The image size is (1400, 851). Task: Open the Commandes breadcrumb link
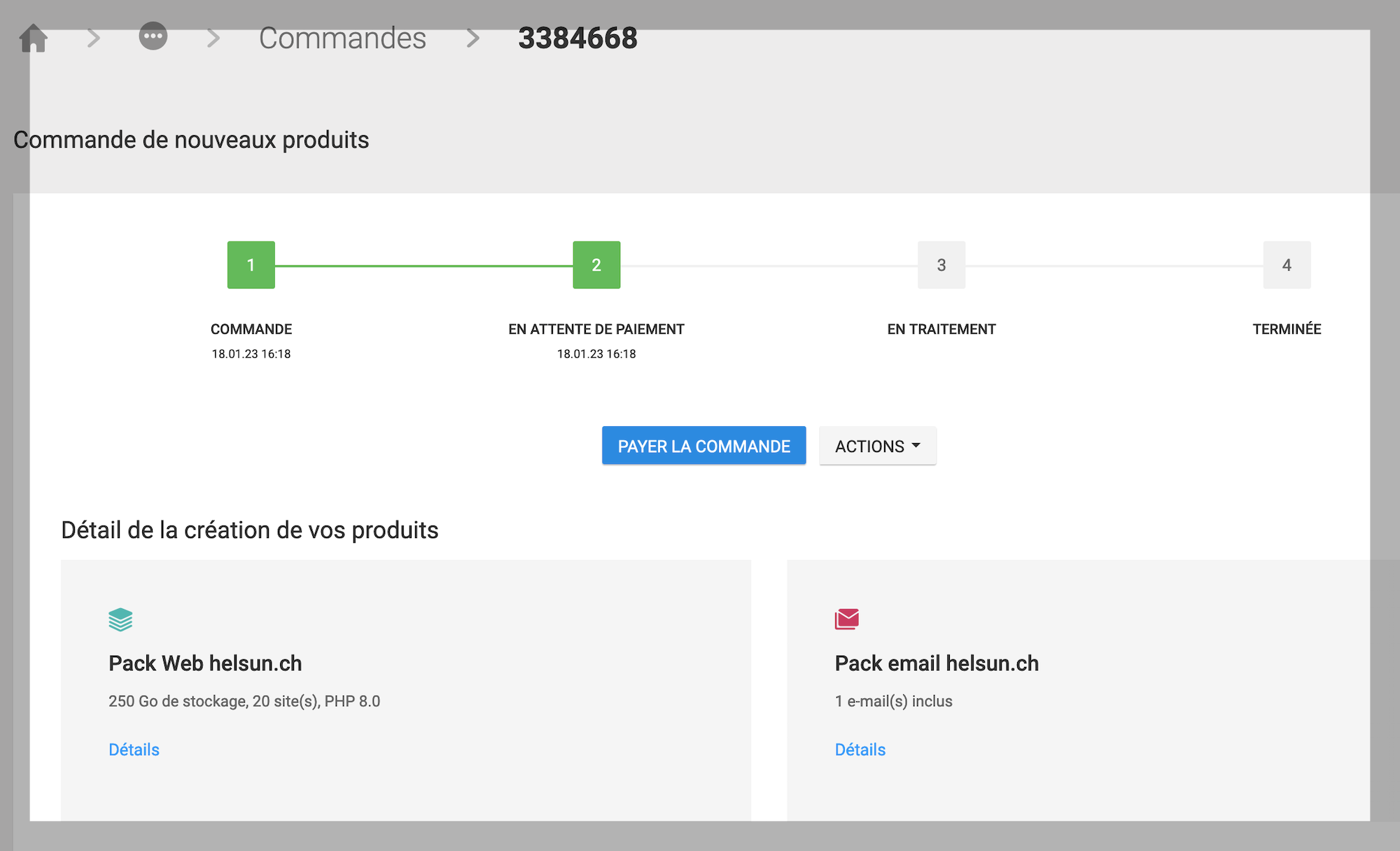(342, 38)
